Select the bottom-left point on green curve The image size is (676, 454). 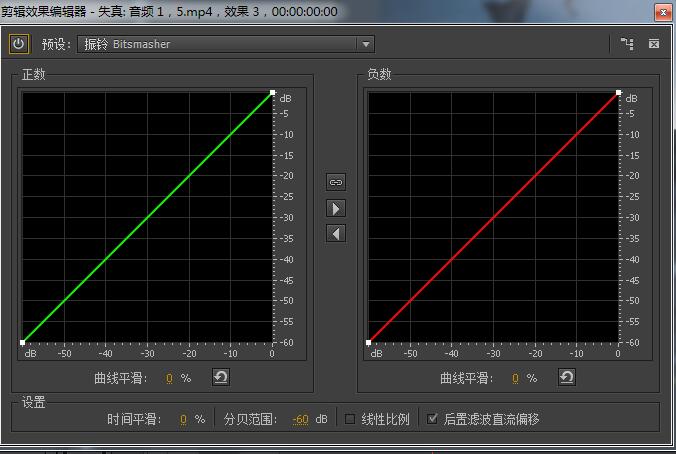pyautogui.click(x=22, y=342)
